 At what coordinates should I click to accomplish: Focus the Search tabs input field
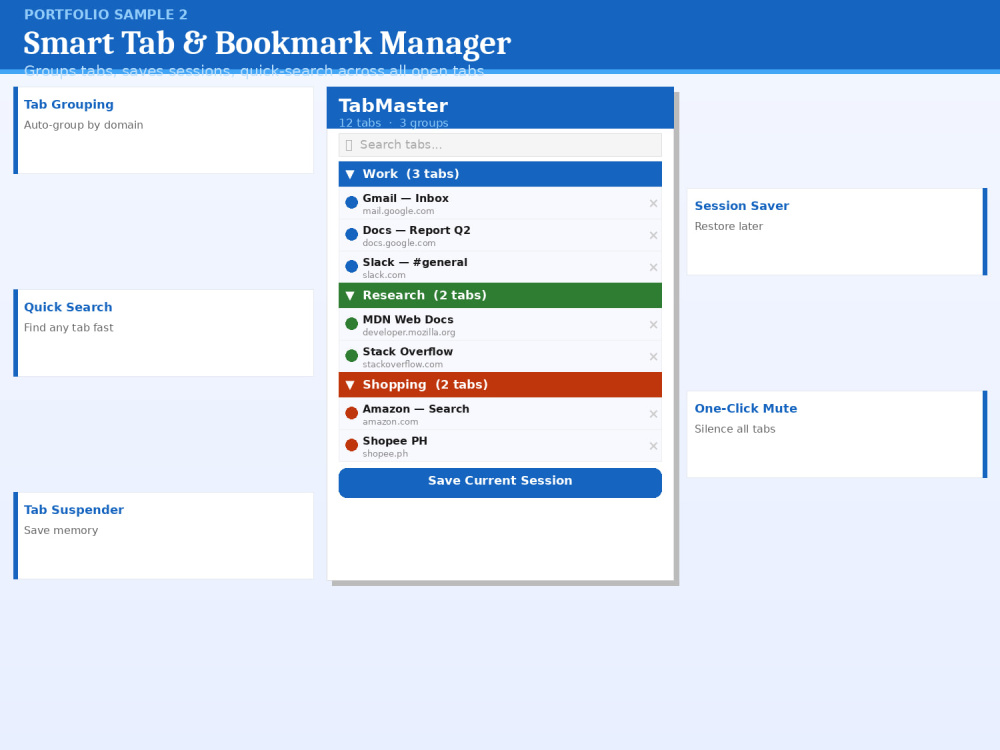(500, 145)
